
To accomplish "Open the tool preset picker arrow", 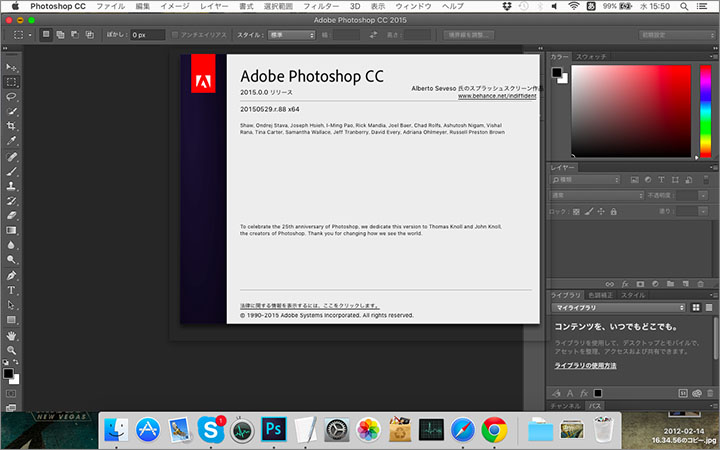I will 30,35.
